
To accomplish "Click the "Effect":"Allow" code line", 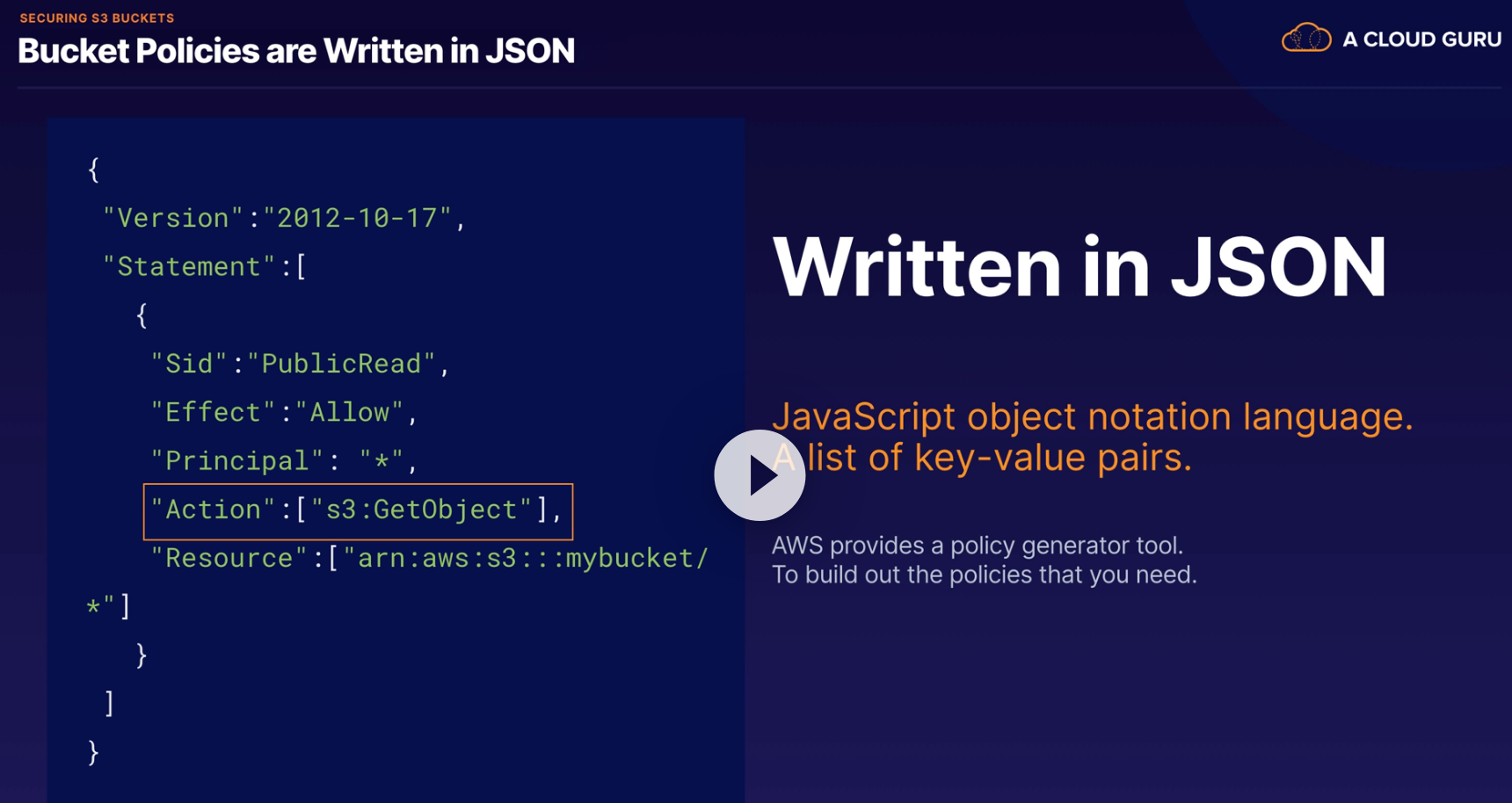I will click(x=284, y=412).
